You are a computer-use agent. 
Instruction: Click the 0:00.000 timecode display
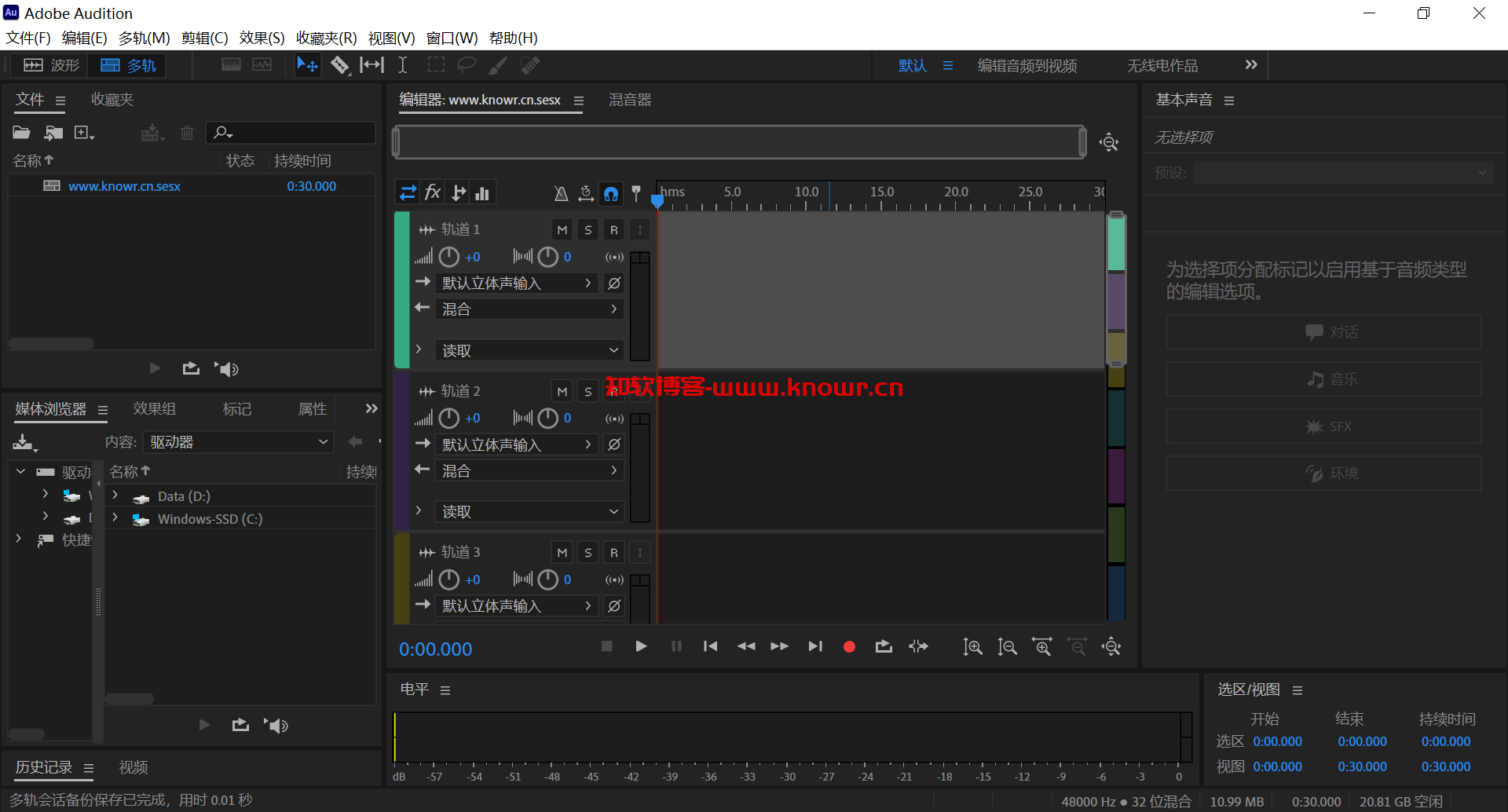tap(435, 649)
